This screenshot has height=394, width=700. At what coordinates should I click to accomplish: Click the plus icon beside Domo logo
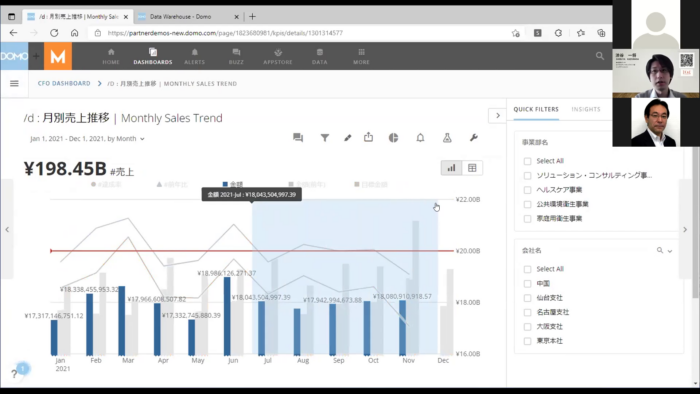pos(36,56)
